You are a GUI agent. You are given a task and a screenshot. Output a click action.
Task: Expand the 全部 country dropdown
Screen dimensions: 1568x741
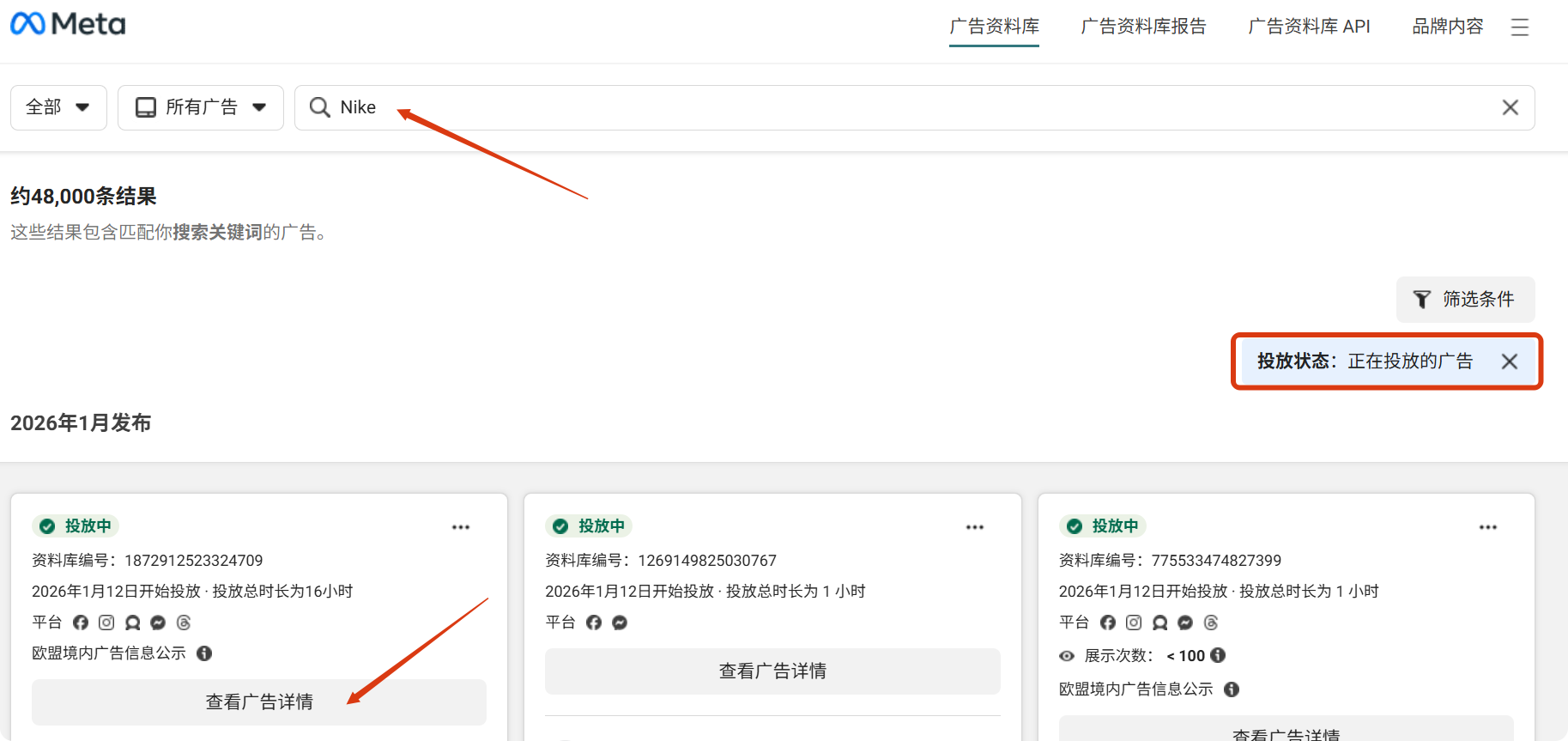coord(58,107)
